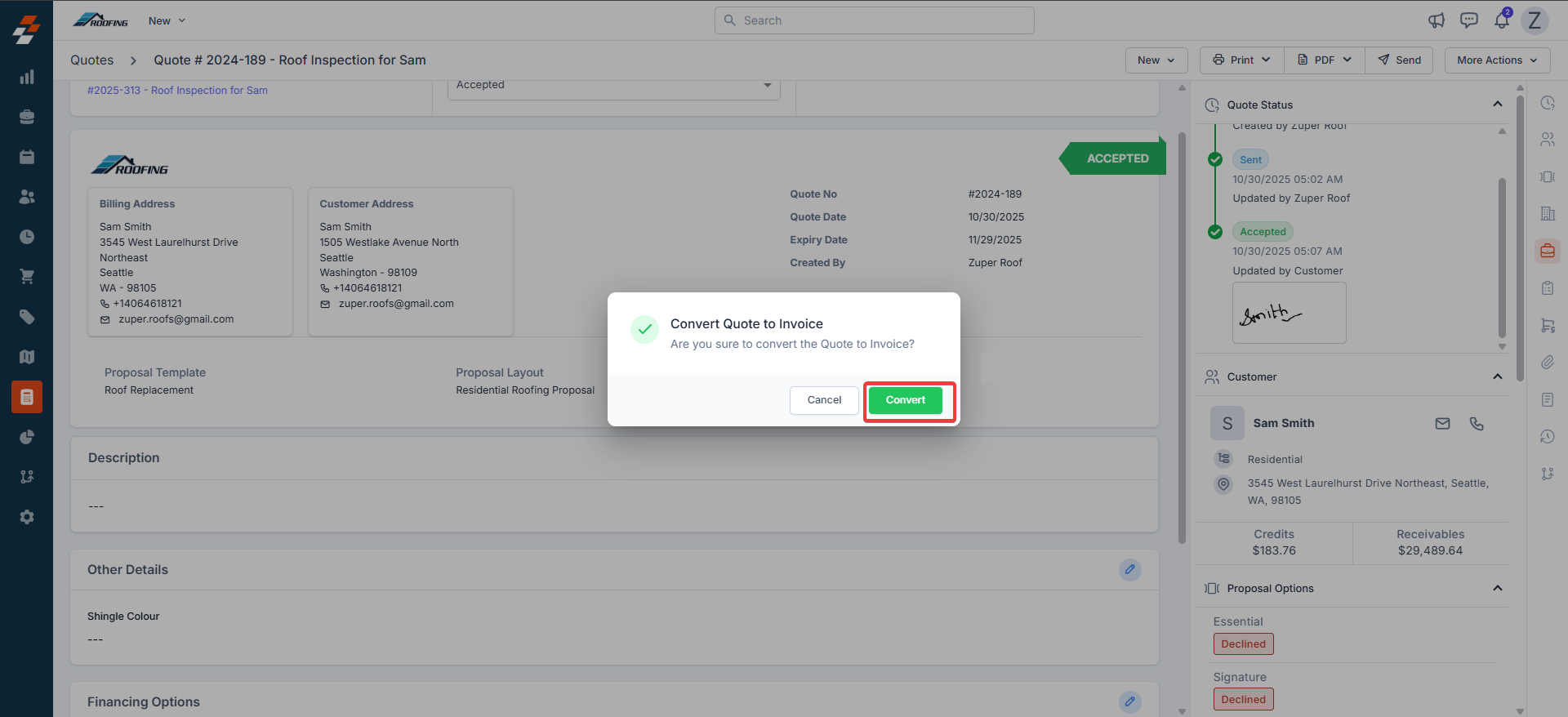Open right rail customer people icon

1548,140
